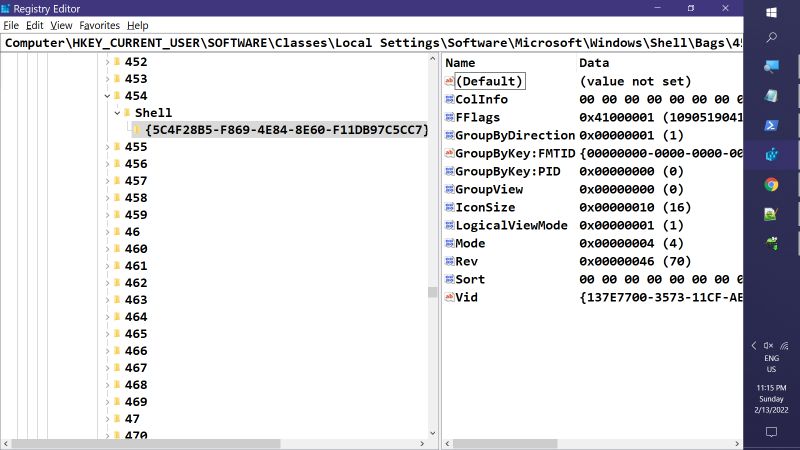Viewport: 800px width, 450px height.
Task: Click the registry path address bar
Action: 371,43
